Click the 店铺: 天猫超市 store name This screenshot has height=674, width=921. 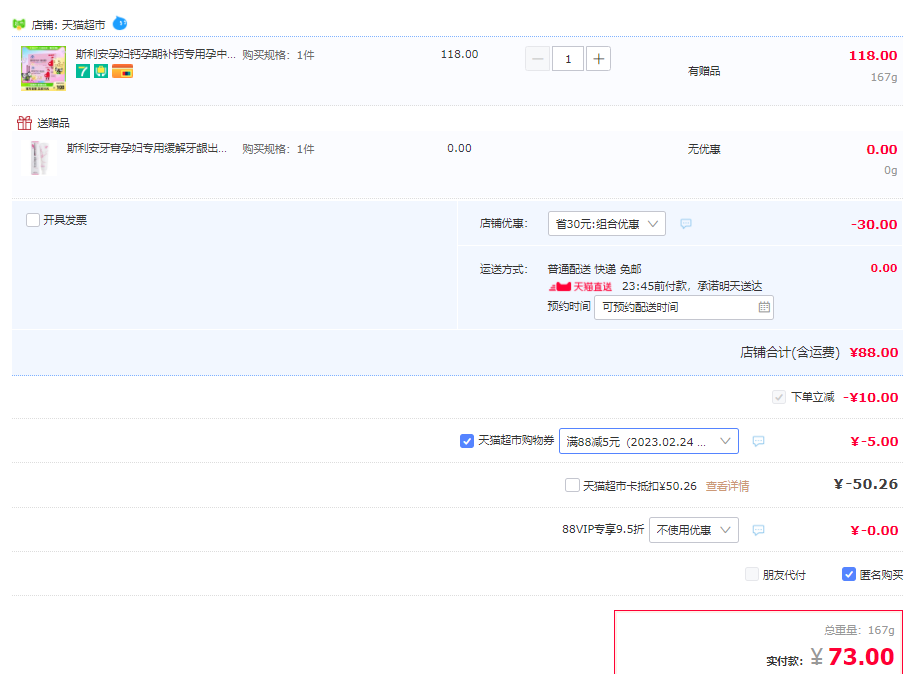[x=68, y=25]
